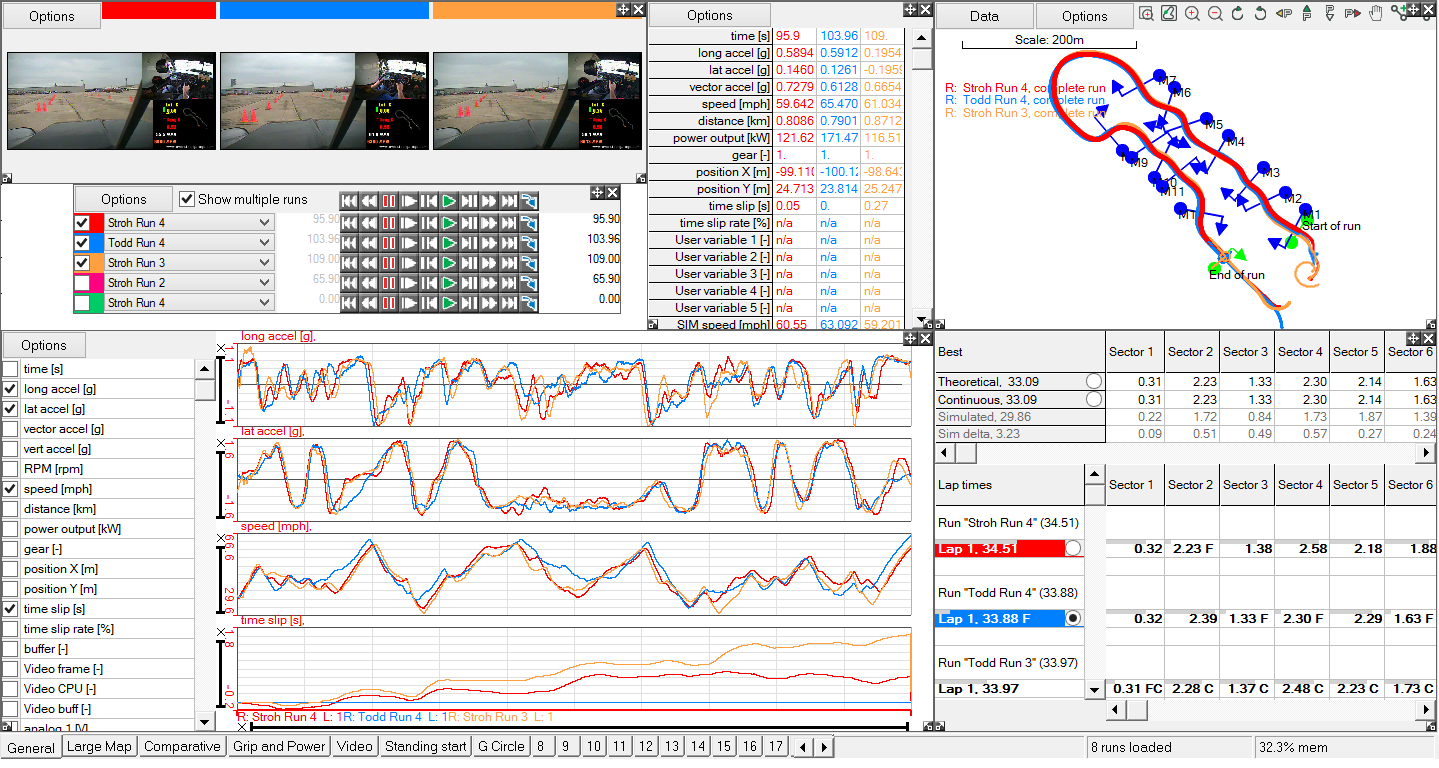1439x768 pixels.
Task: Expand the Stroh Run 3 run dropdown
Action: click(265, 263)
